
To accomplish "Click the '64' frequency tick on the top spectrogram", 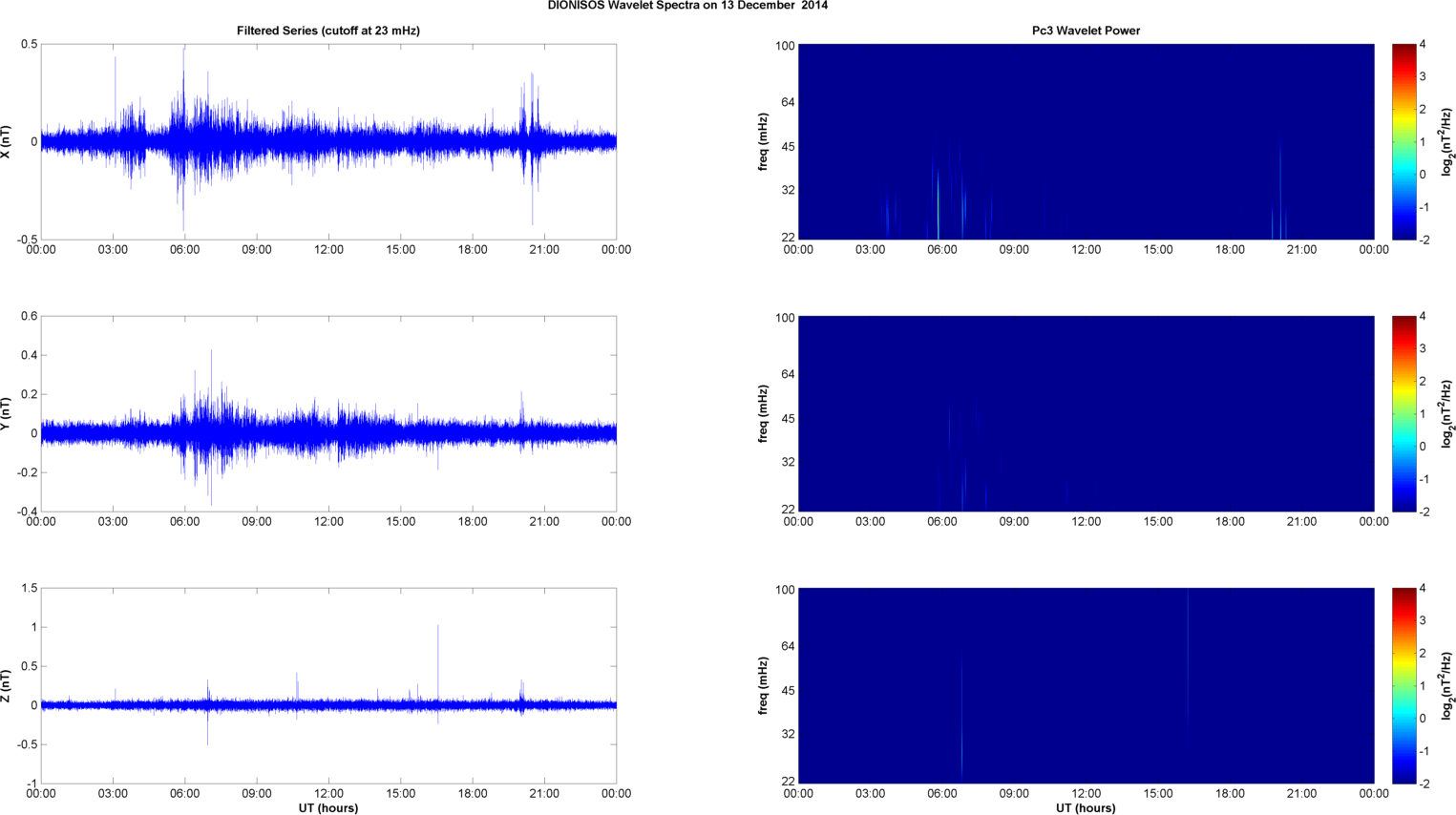I will click(788, 102).
